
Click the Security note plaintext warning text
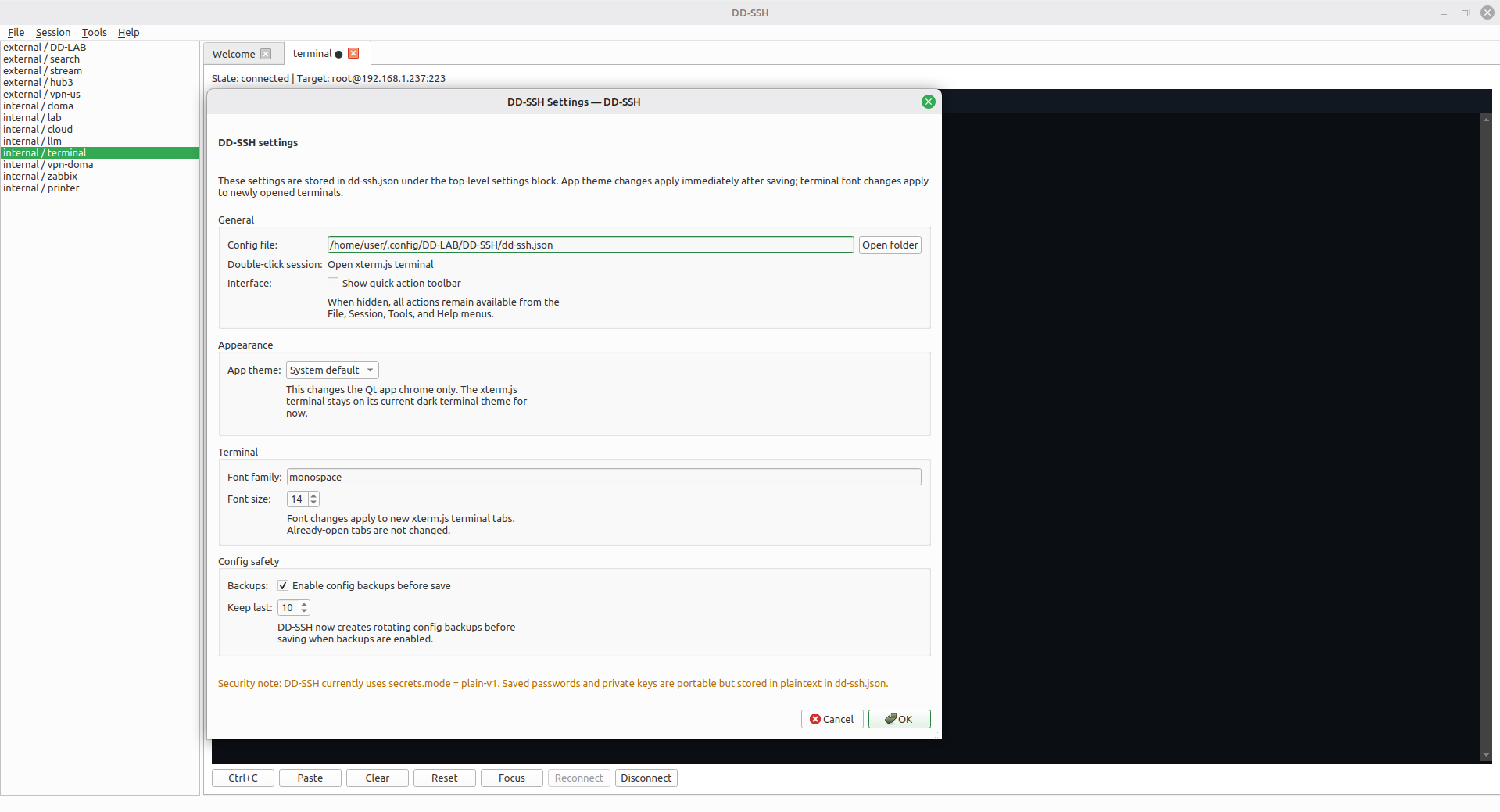(553, 683)
